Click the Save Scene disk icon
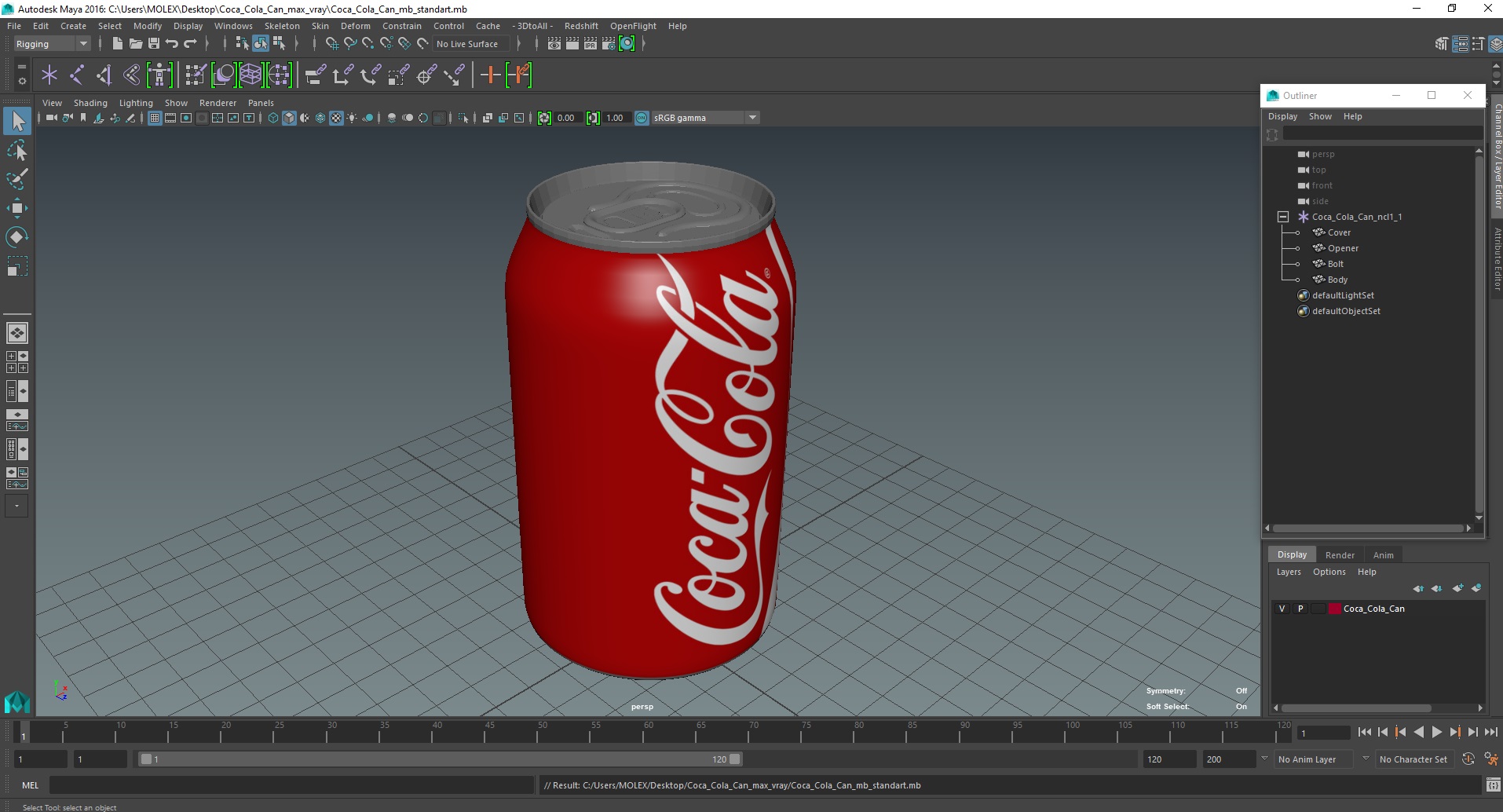Viewport: 1503px width, 812px height. coord(154,44)
